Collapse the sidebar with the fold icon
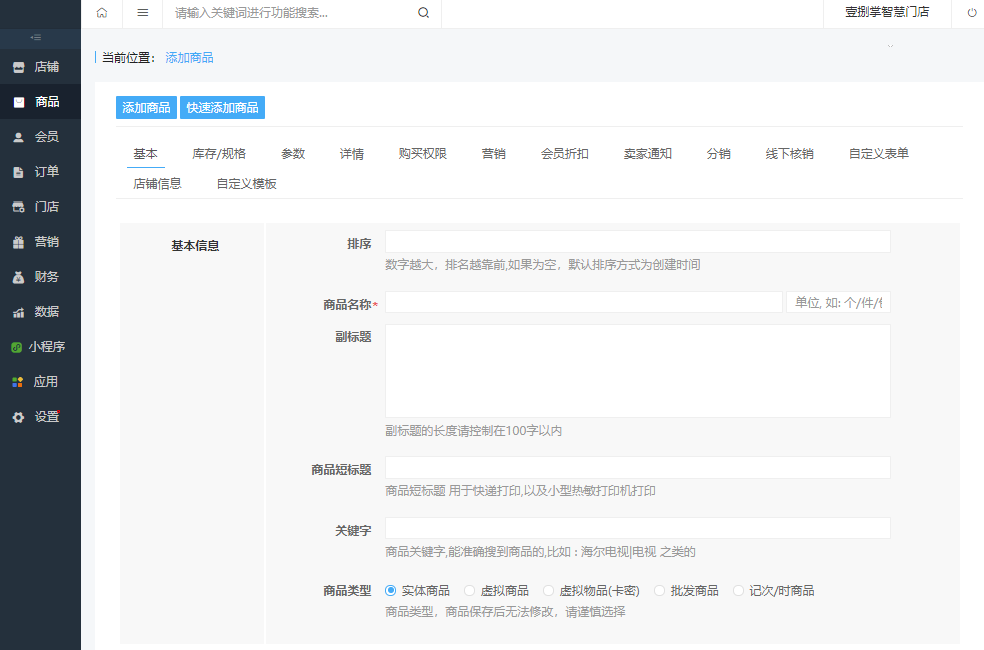Image resolution: width=984 pixels, height=650 pixels. [x=36, y=38]
